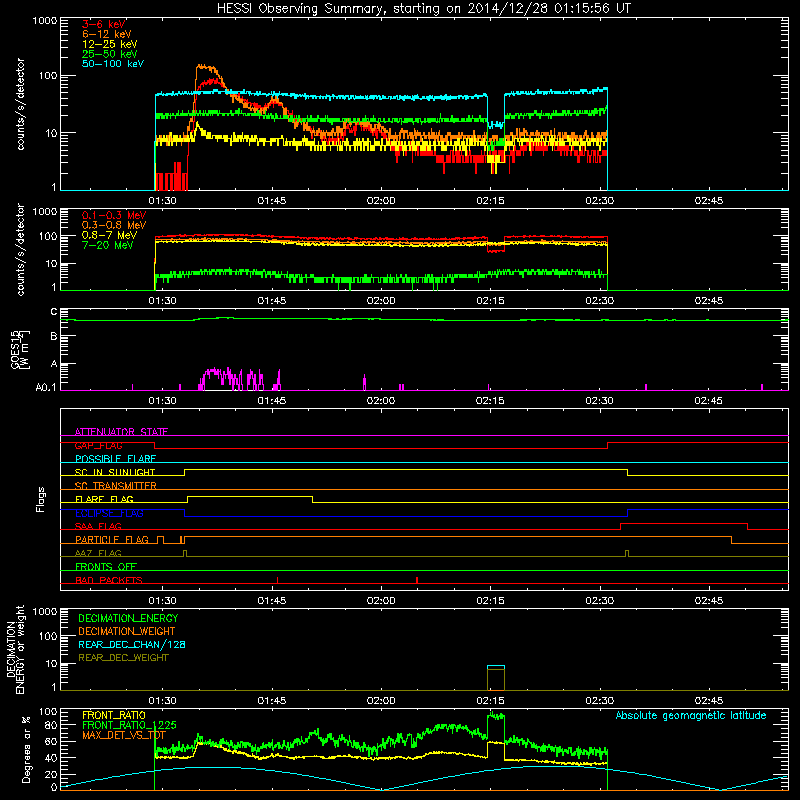Image resolution: width=800 pixels, height=800 pixels.
Task: Click the 02:30 time tick under the GOES panel
Action: [599, 401]
